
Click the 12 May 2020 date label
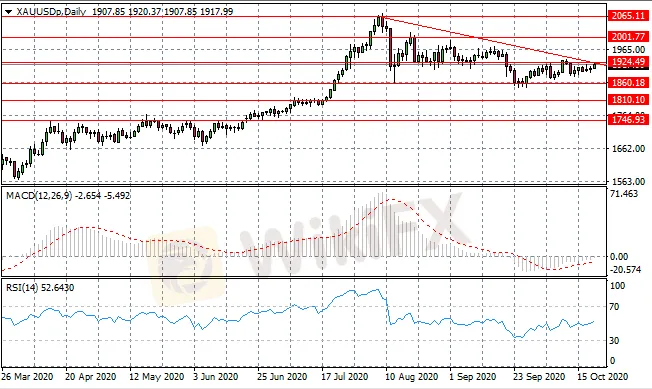[156, 377]
